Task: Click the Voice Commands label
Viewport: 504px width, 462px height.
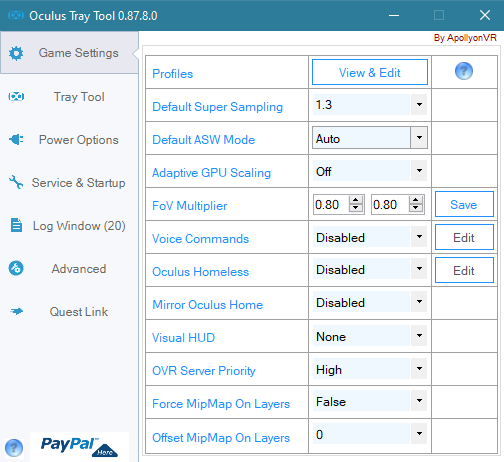Action: point(200,239)
